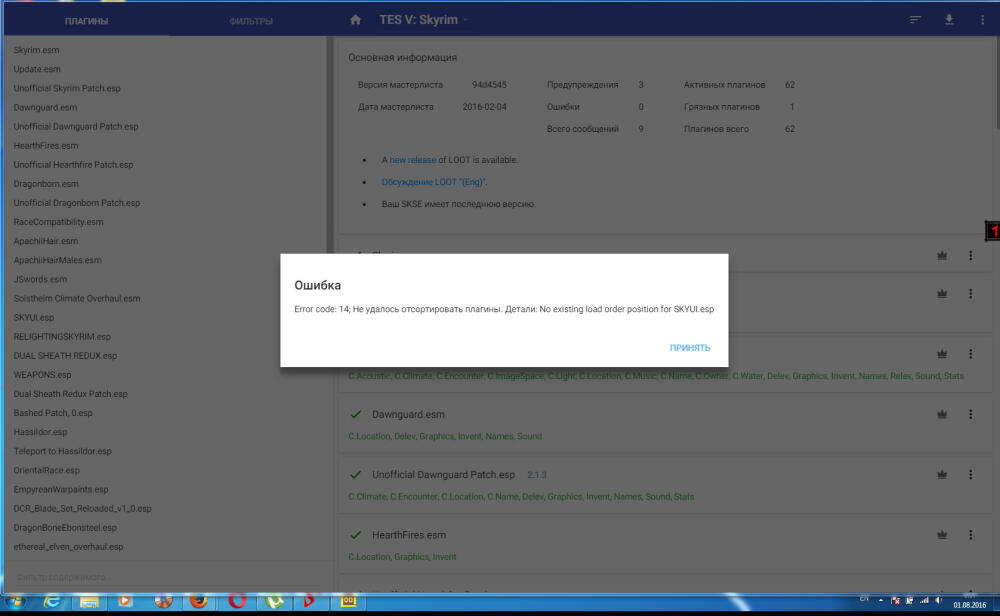
Task: Select ethereal_elven_overhaul.esp in sidebar
Action: (x=68, y=547)
